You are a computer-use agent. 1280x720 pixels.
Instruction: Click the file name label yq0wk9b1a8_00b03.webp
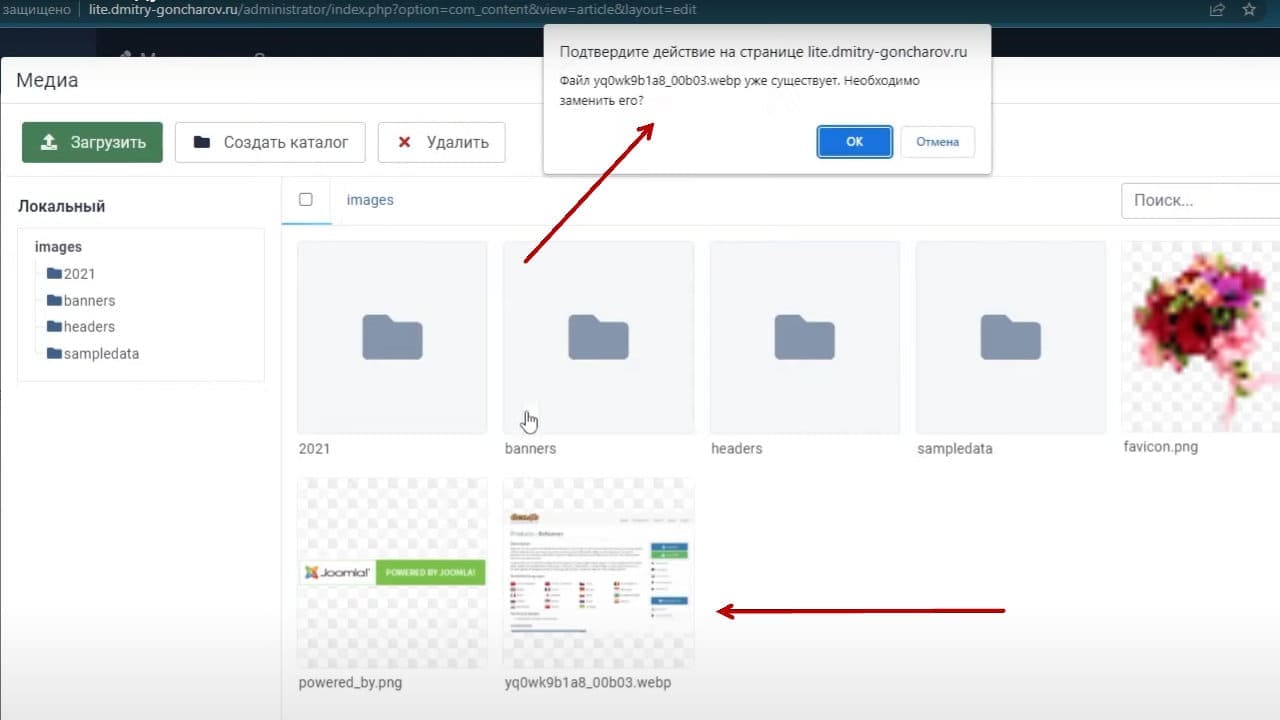tap(588, 683)
